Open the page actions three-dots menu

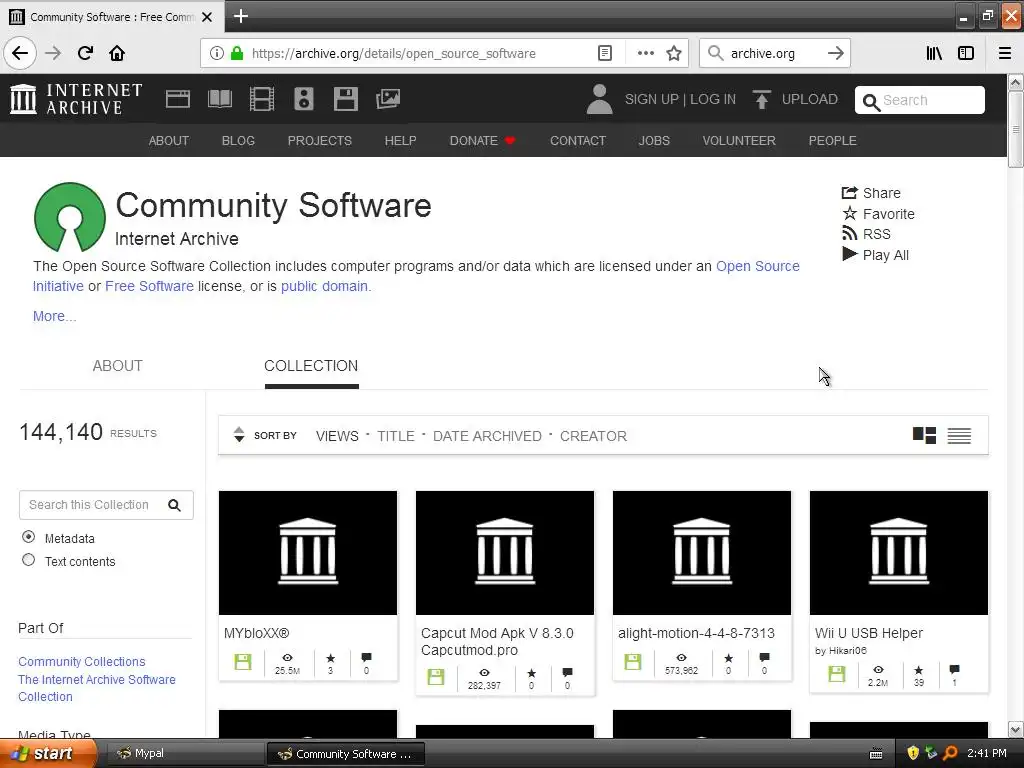(x=645, y=53)
